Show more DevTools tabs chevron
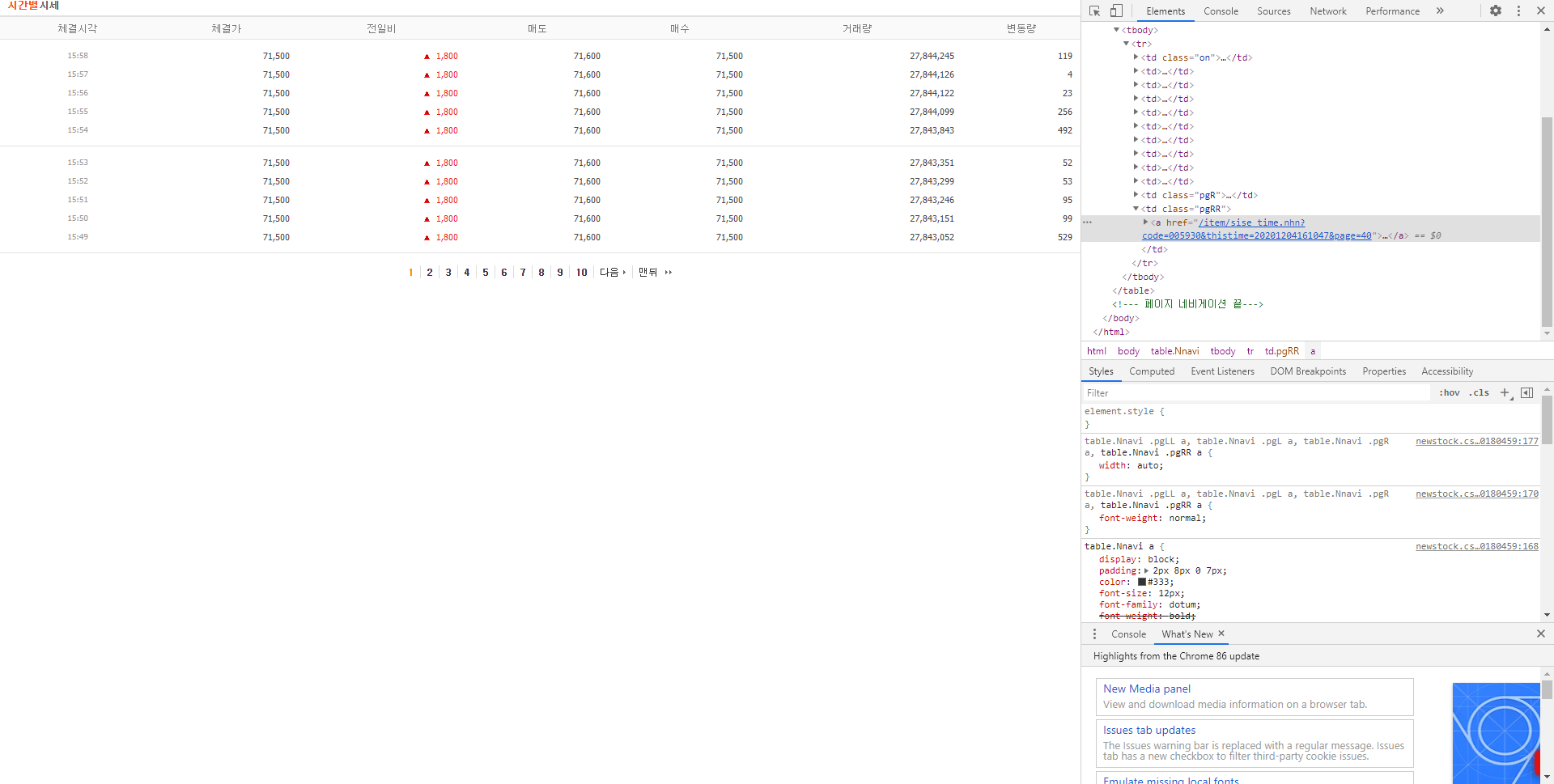1554x784 pixels. point(1440,11)
